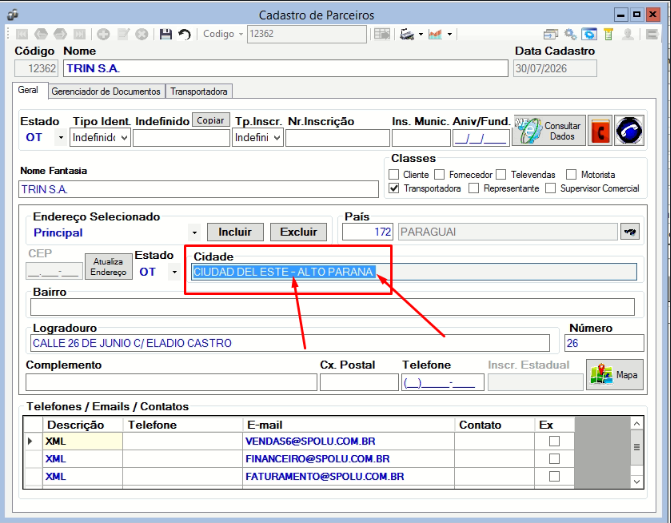Image resolution: width=671 pixels, height=523 pixels.
Task: Delete record X icon in toolbar
Action: click(x=142, y=34)
